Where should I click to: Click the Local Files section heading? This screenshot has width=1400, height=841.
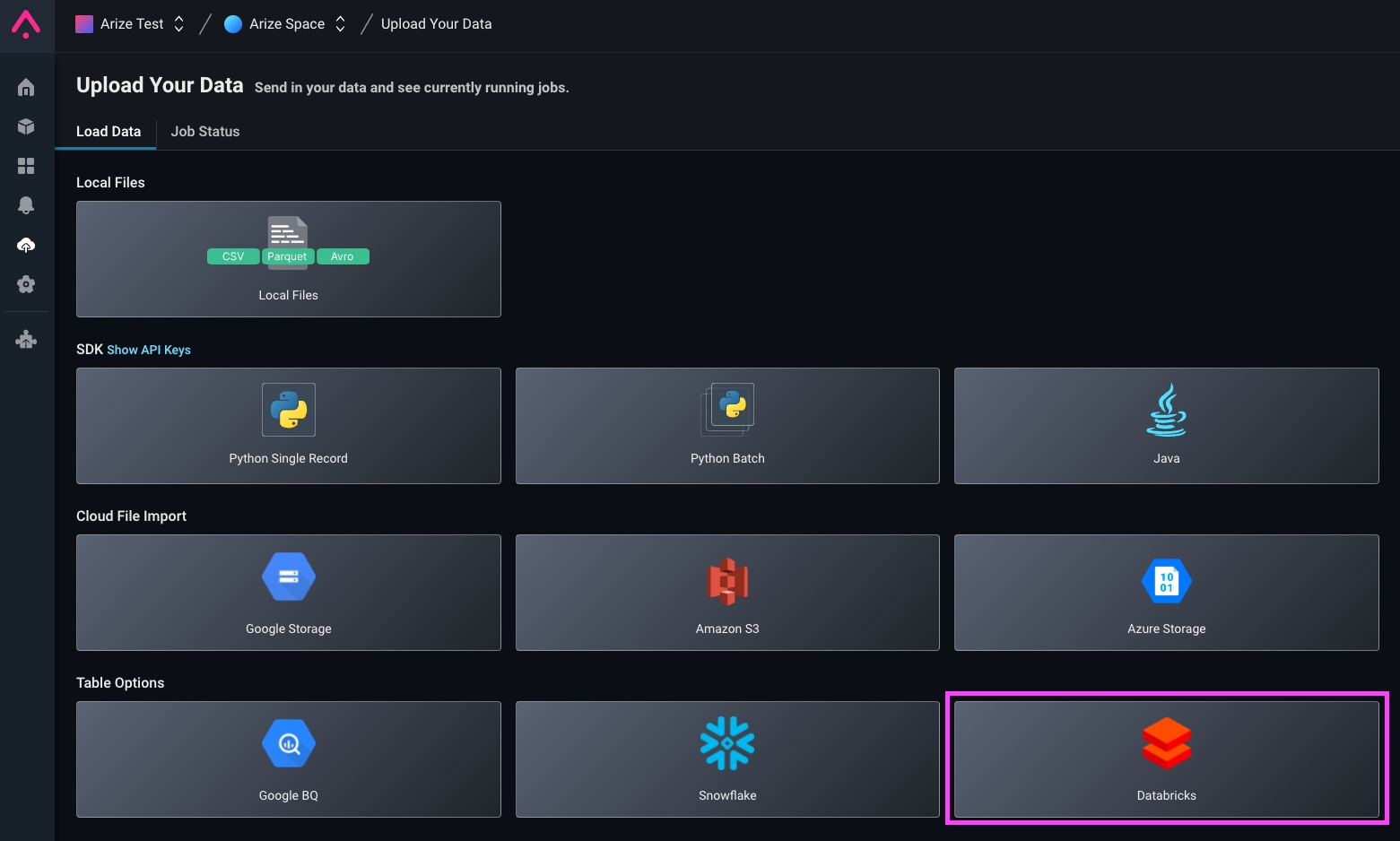click(x=110, y=183)
